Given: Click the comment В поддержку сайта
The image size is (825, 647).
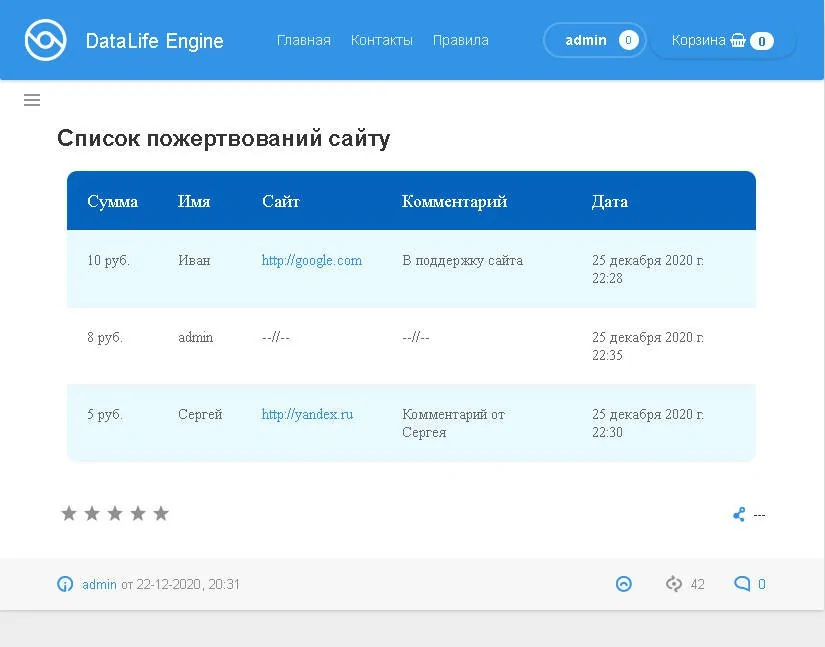Looking at the screenshot, I should tap(462, 261).
